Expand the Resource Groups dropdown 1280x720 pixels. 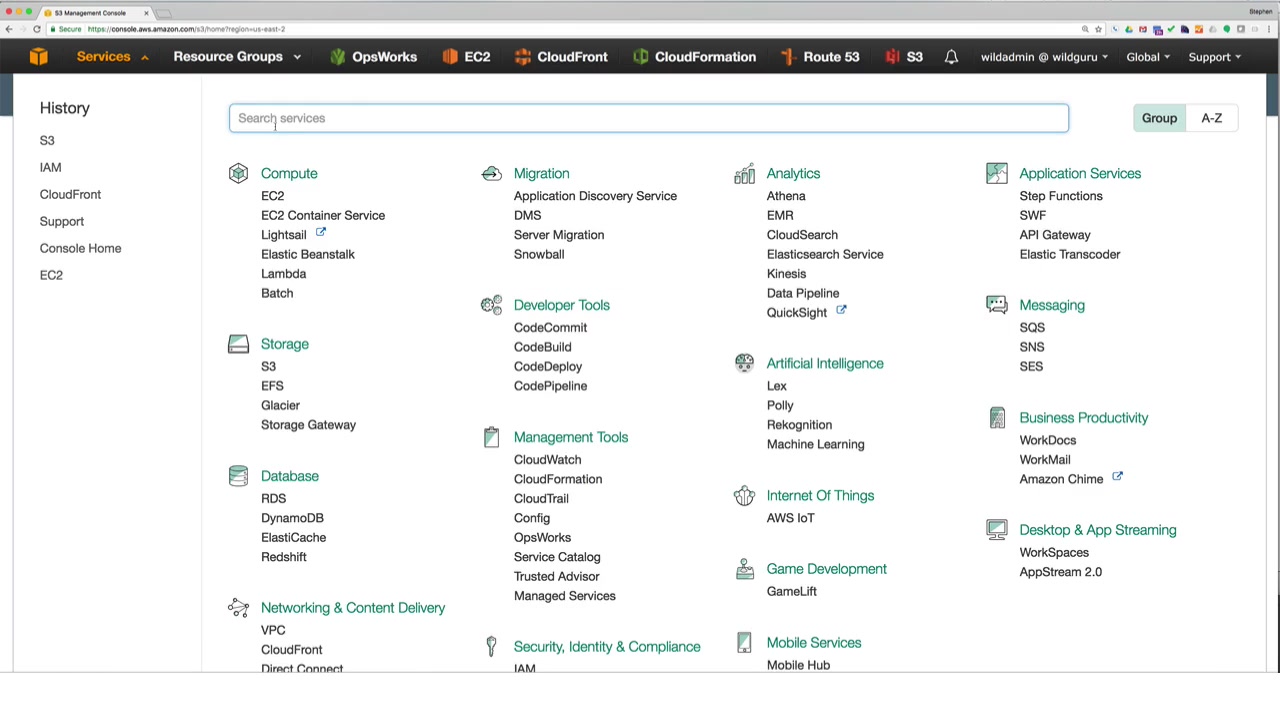click(237, 57)
